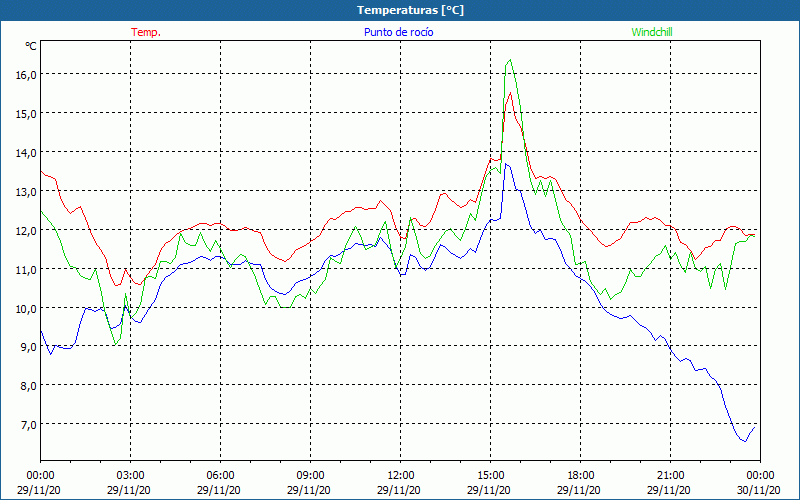Viewport: 800px width, 500px height.
Task: Click the 7,0 y-axis value
Action: tap(28, 424)
